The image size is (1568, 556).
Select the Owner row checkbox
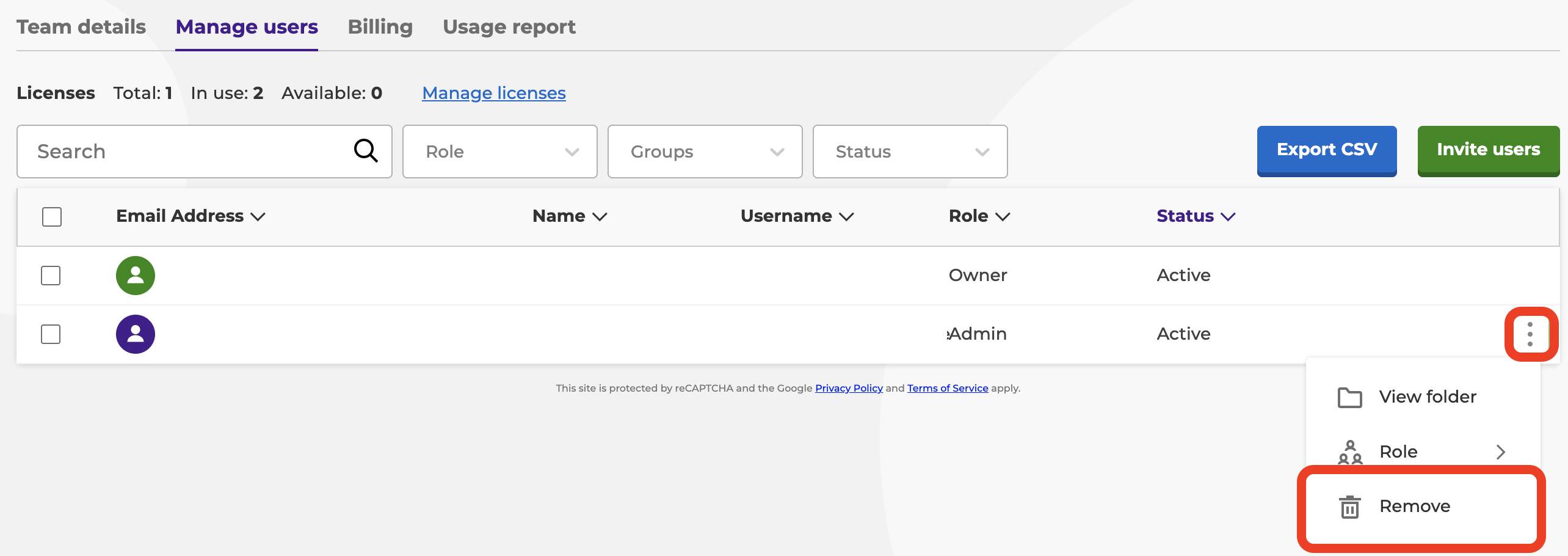click(51, 276)
